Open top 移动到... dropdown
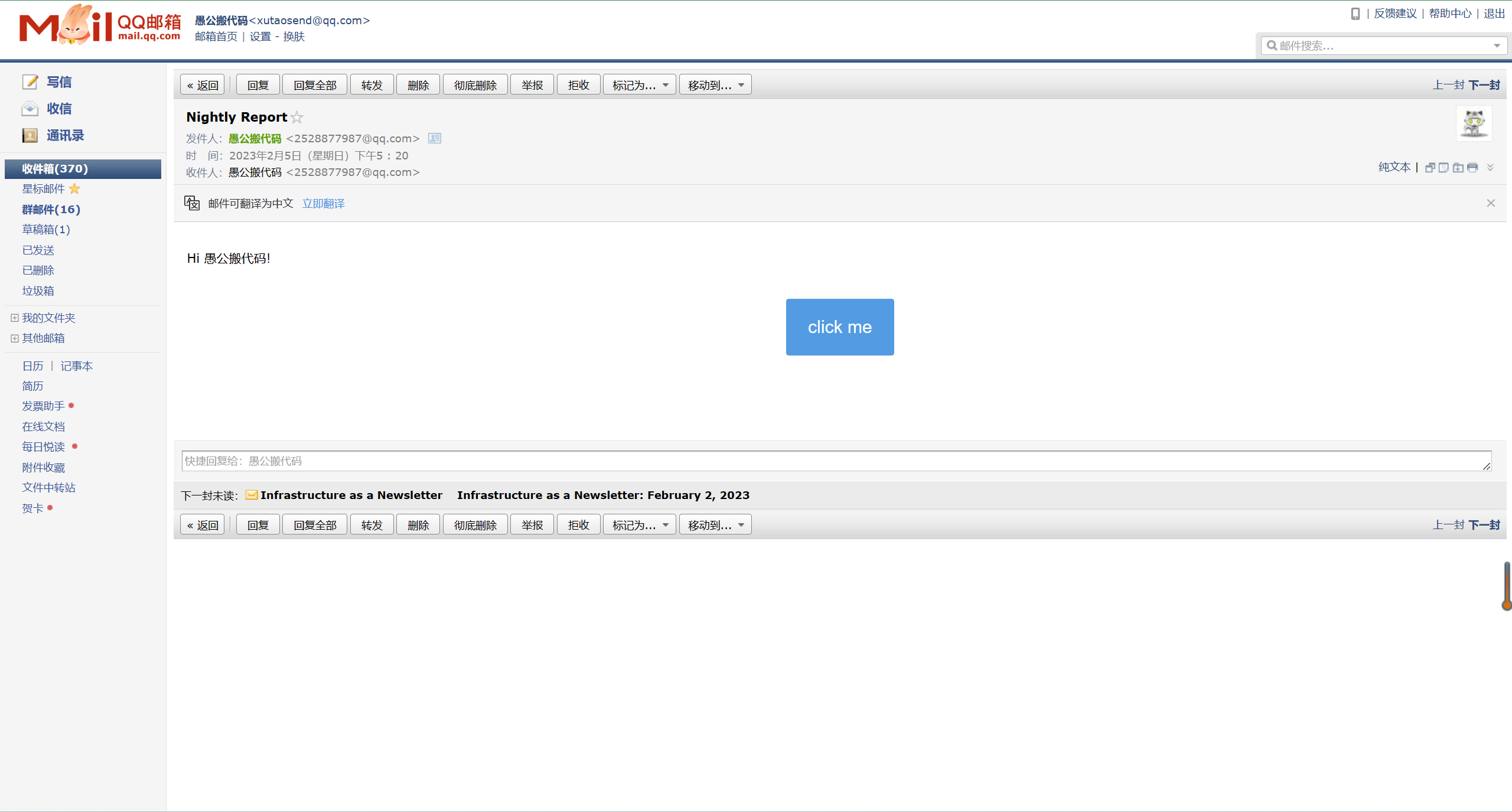Viewport: 1512px width, 812px height. [x=715, y=85]
